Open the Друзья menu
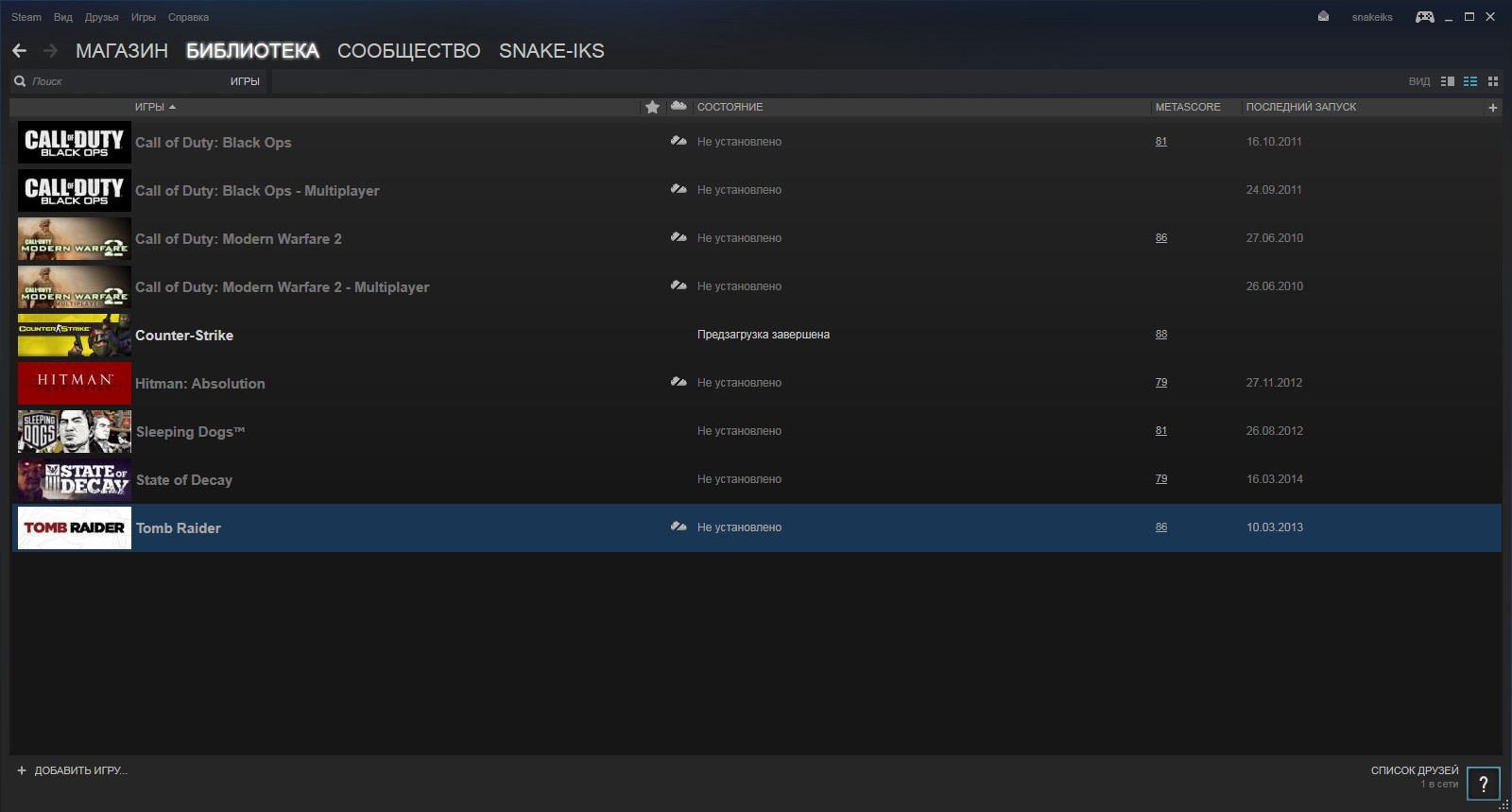Screen dimensions: 1512x812 pyautogui.click(x=101, y=17)
